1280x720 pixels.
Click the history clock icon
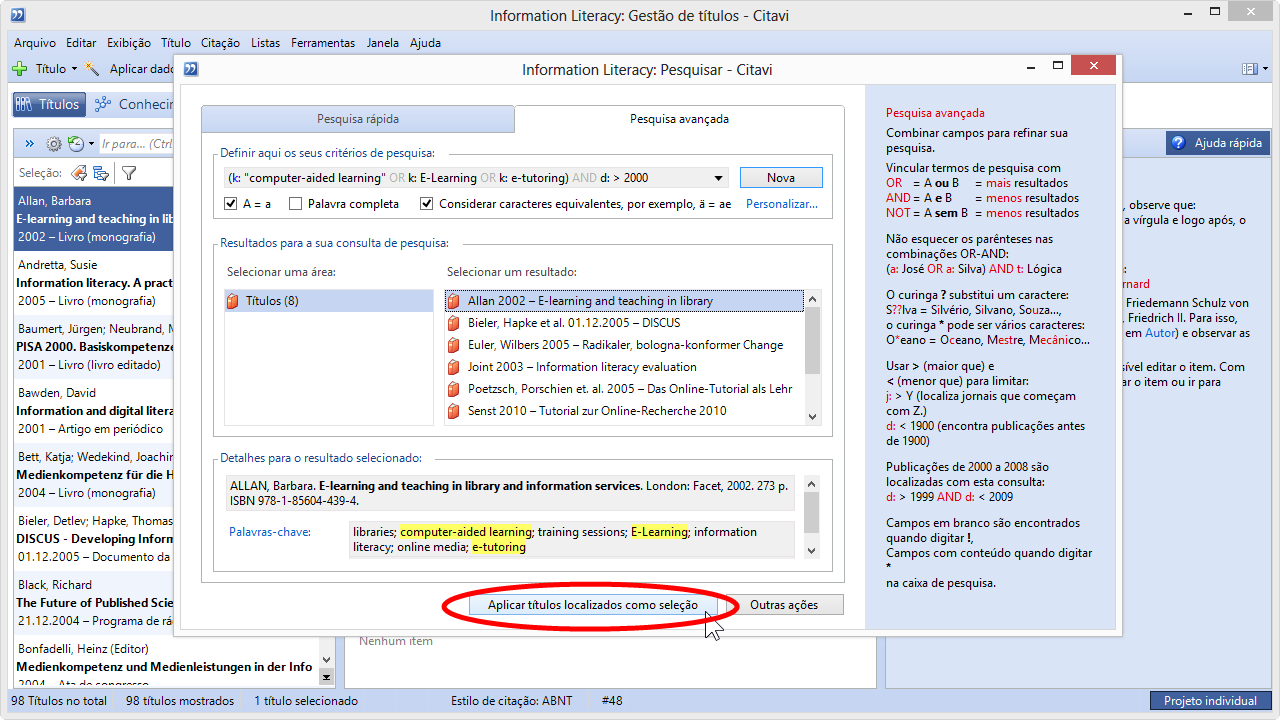click(75, 144)
